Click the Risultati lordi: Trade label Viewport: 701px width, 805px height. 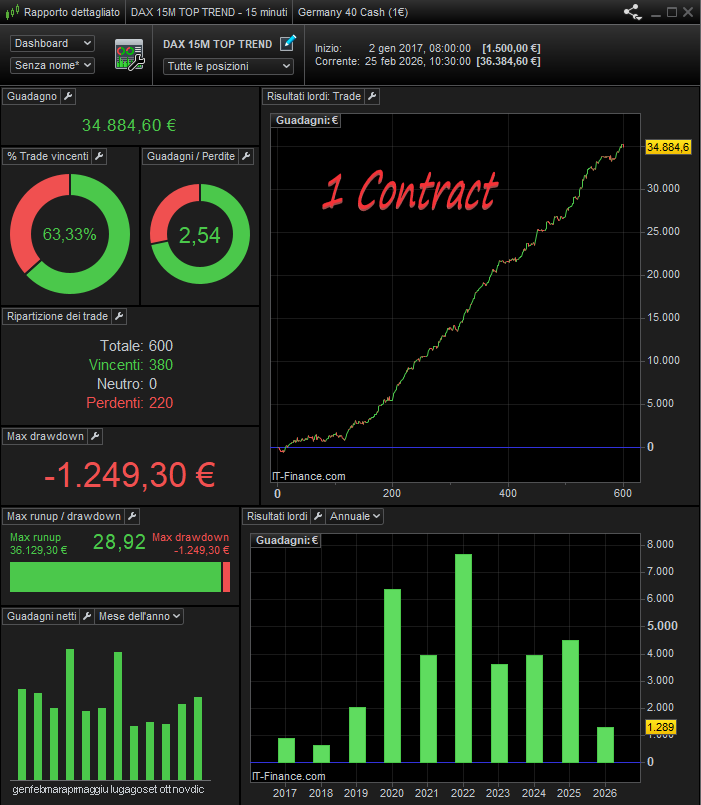[x=313, y=97]
